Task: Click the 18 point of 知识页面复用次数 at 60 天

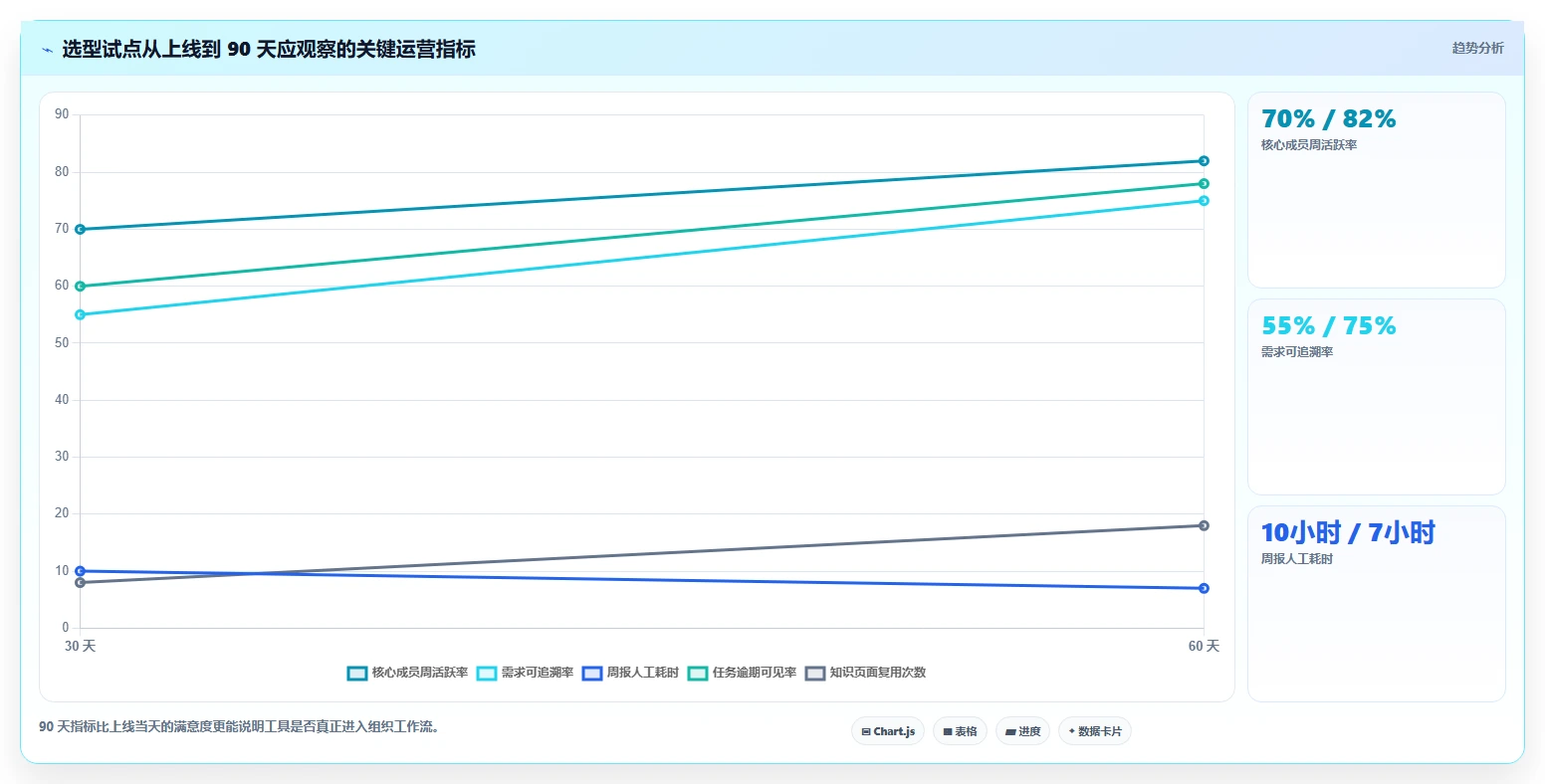Action: (x=1204, y=525)
